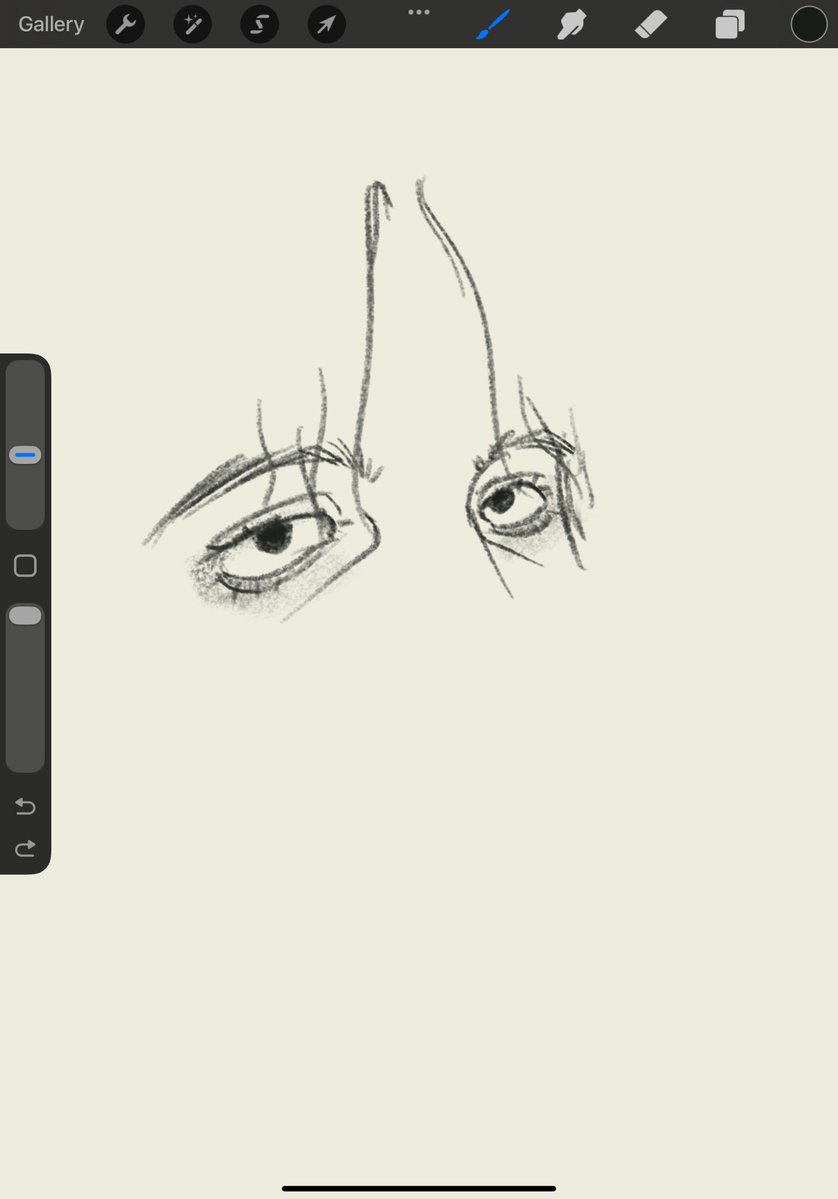Select the Smudge tool

click(x=572, y=24)
